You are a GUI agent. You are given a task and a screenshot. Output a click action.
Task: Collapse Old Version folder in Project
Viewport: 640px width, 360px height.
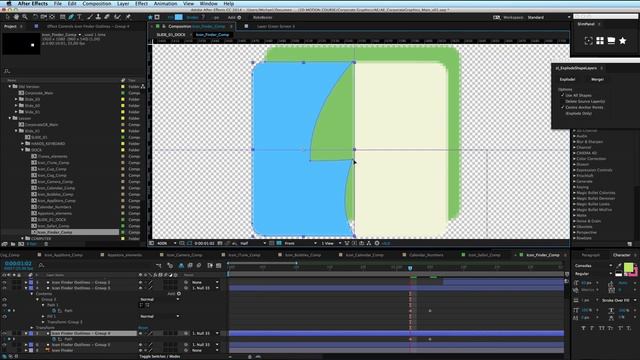pyautogui.click(x=10, y=87)
